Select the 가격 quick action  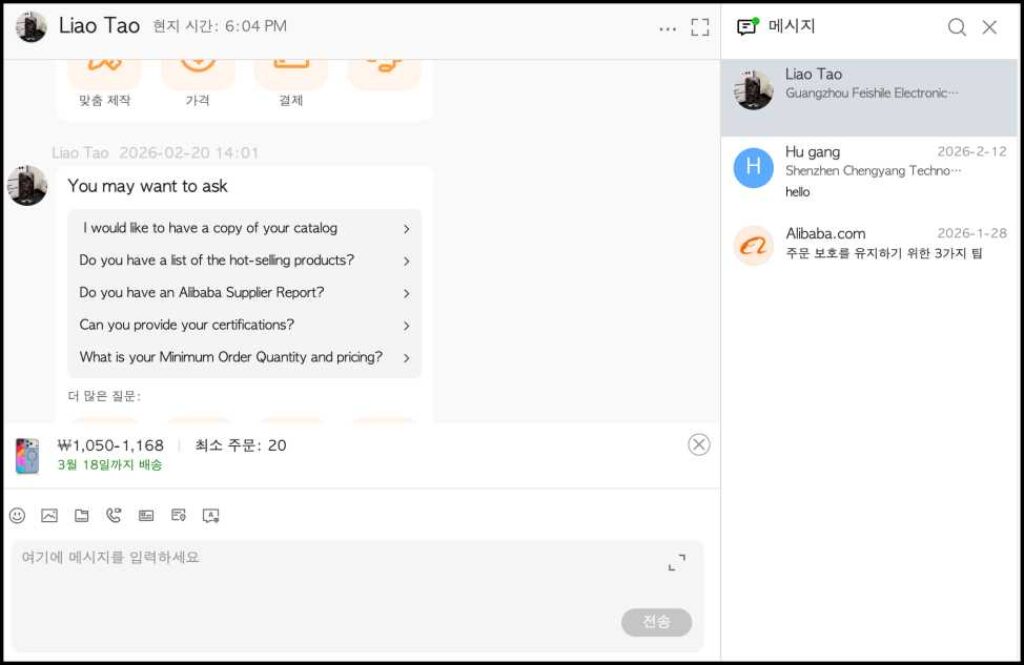tap(198, 82)
